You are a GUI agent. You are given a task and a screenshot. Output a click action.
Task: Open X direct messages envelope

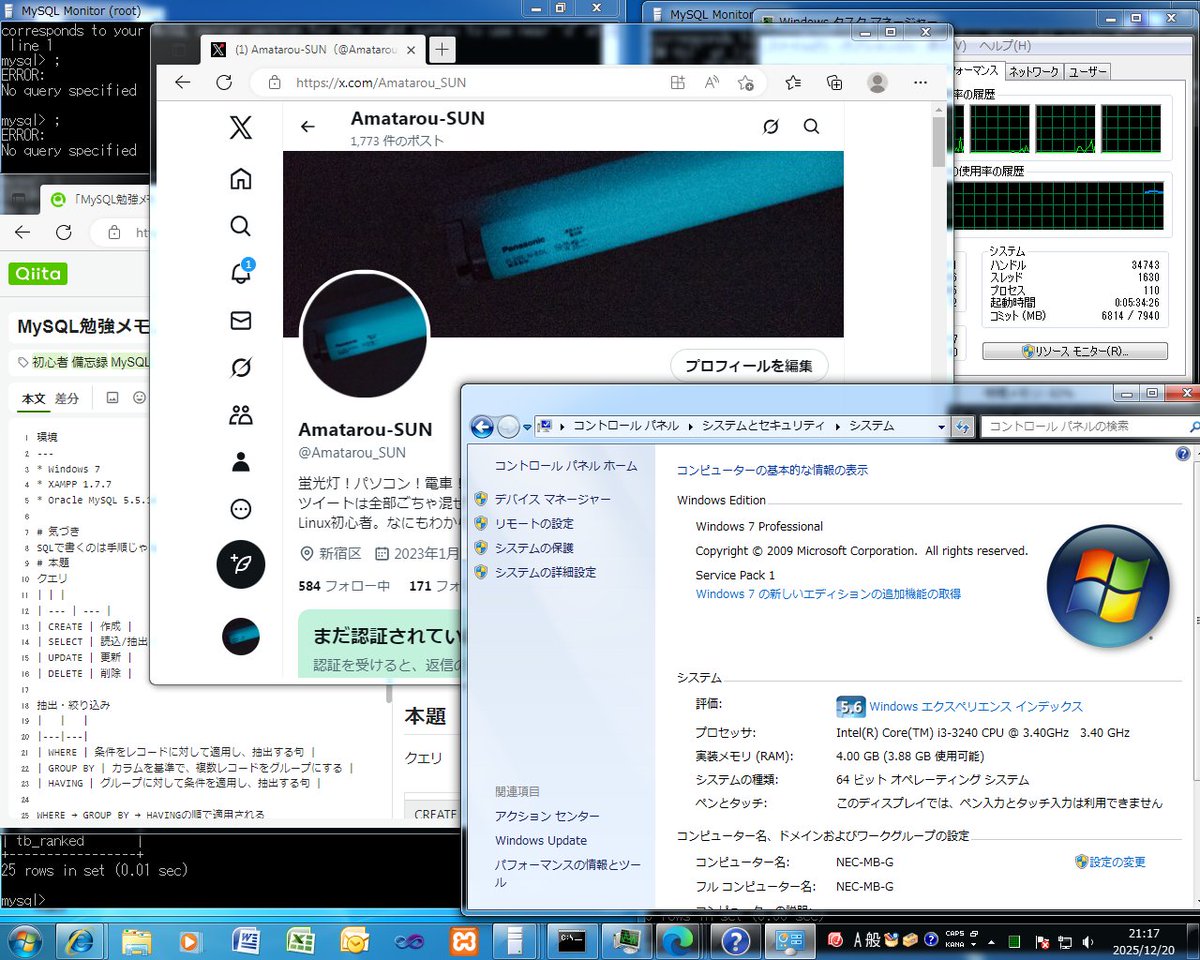(241, 321)
